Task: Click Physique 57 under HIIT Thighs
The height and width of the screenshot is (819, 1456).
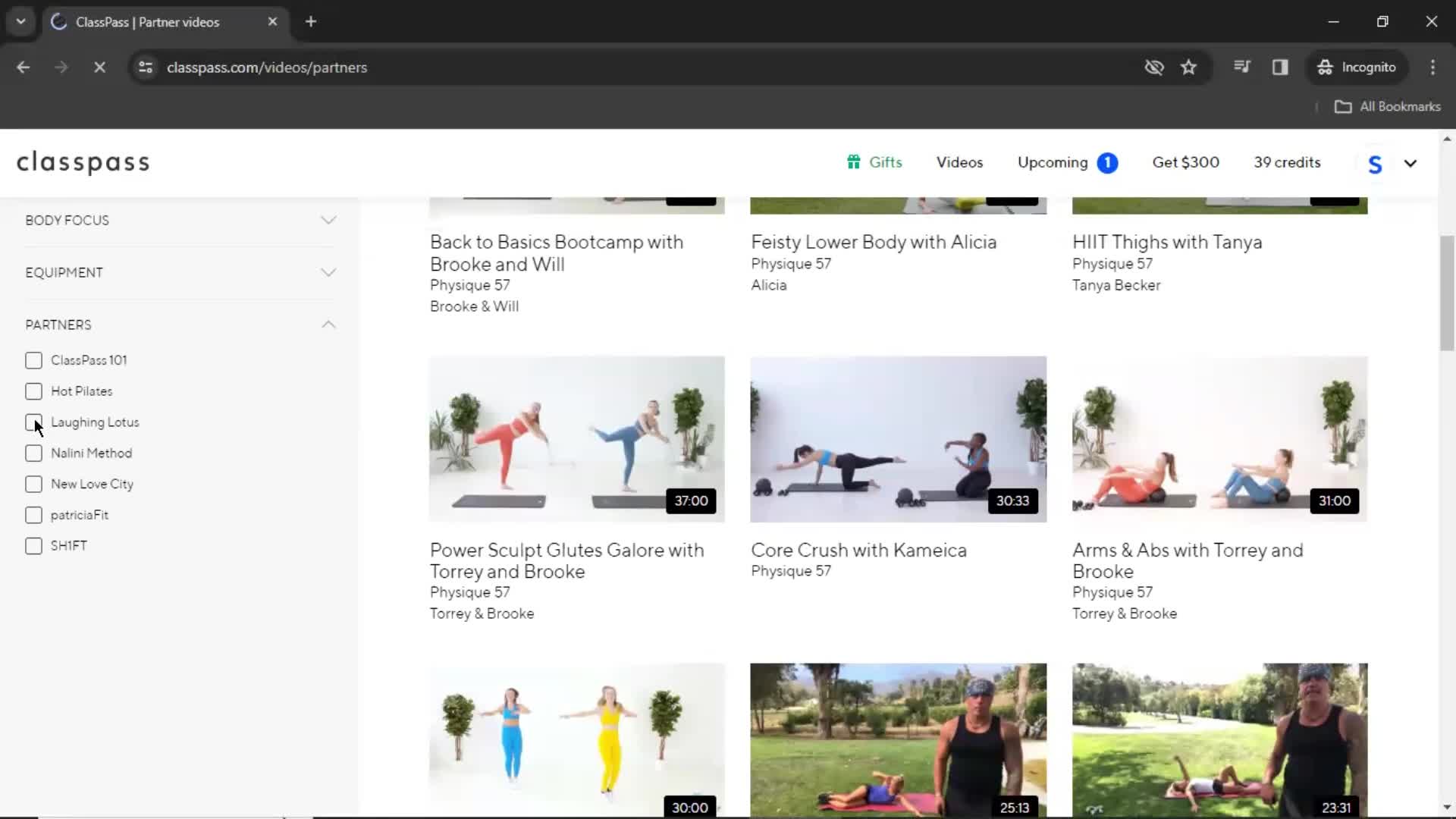Action: coord(1112,265)
